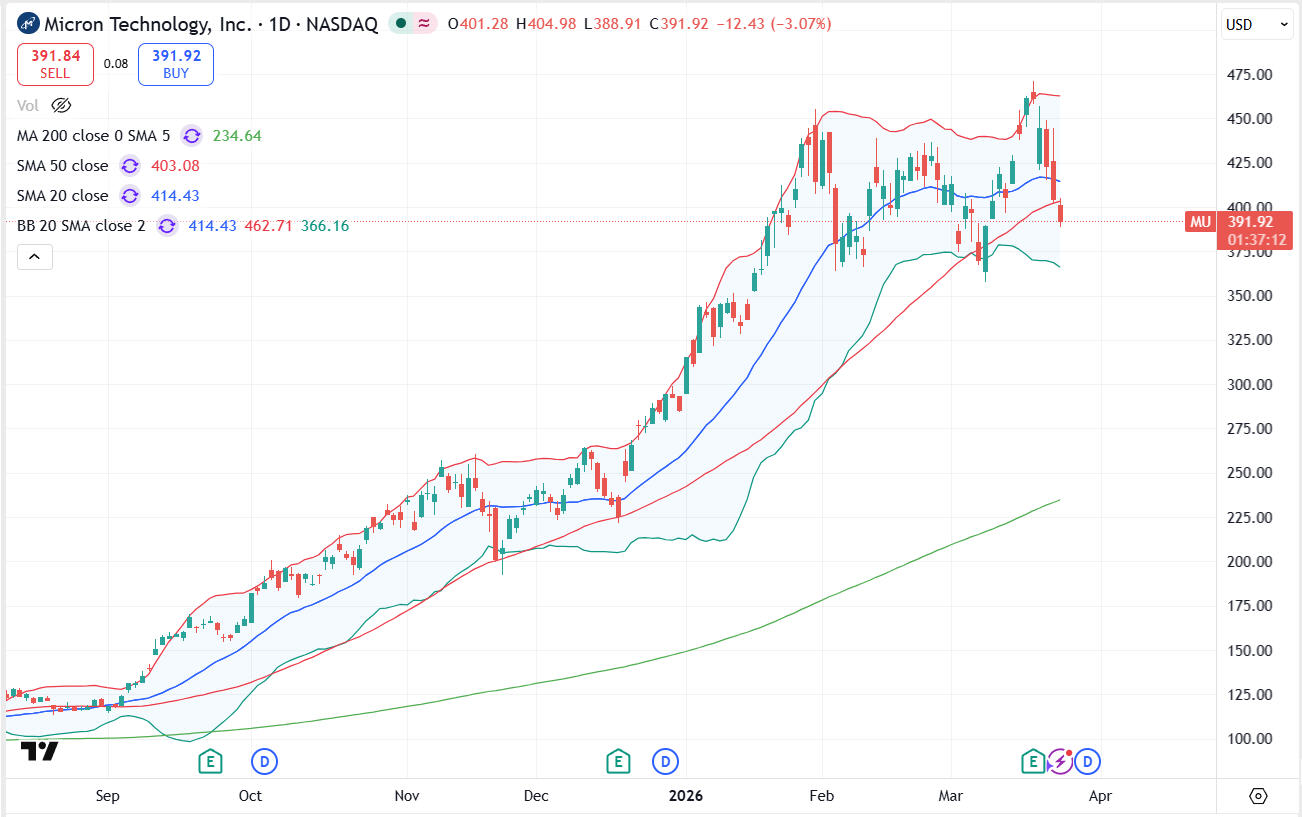
Task: Open chart settings hexagon icon in bottom corner
Action: click(x=1258, y=796)
